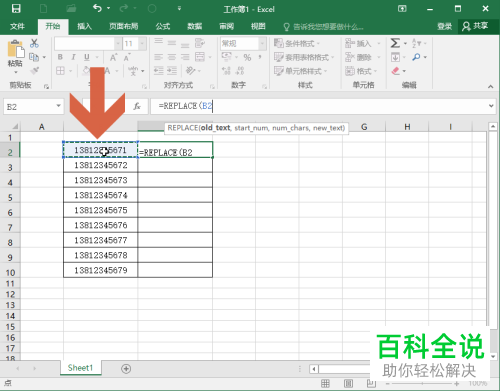Screen dimensions: 500x391
Task: Switch to the 公式 Formulas tab
Action: pyautogui.click(x=163, y=26)
